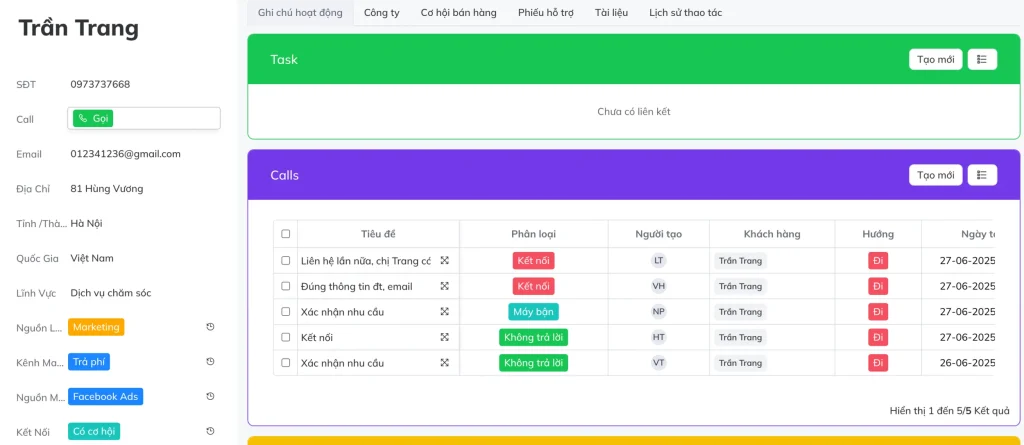1024x445 pixels.
Task: View history icon beside Facebook Ads
Action: [x=210, y=397]
